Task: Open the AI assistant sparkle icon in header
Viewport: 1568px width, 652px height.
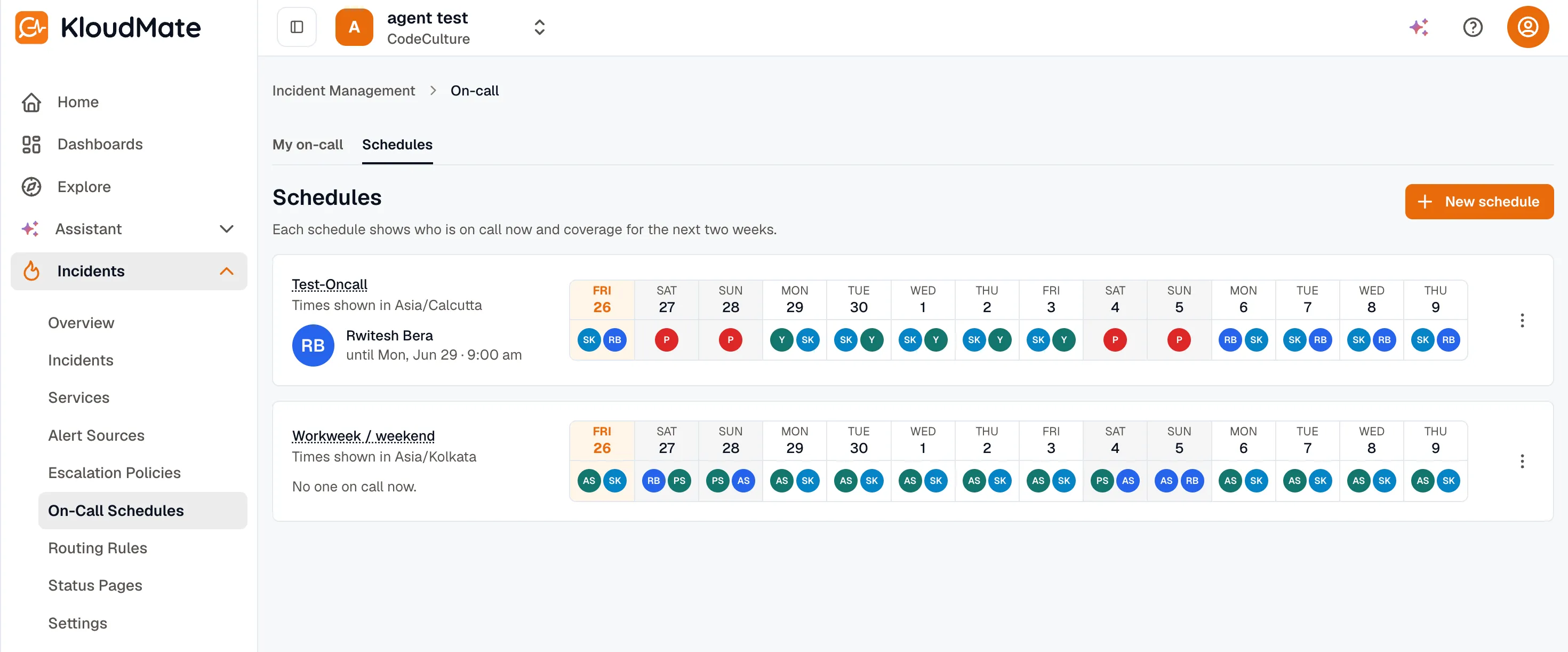Action: [1419, 27]
